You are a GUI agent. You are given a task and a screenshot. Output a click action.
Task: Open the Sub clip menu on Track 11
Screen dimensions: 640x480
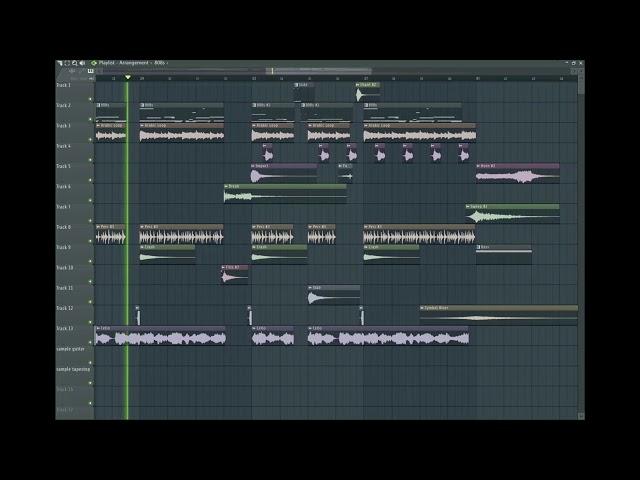click(x=310, y=288)
